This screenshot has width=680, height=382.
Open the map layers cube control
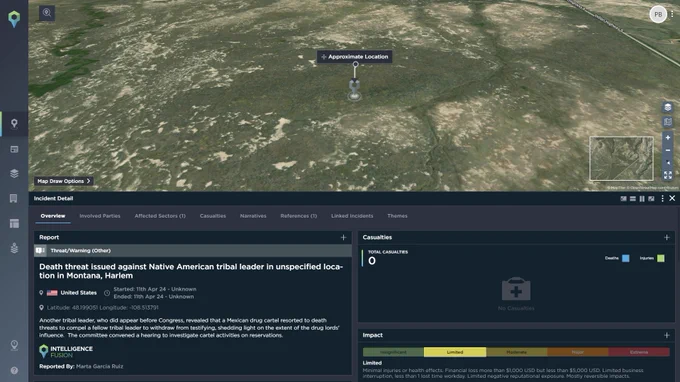pos(668,107)
